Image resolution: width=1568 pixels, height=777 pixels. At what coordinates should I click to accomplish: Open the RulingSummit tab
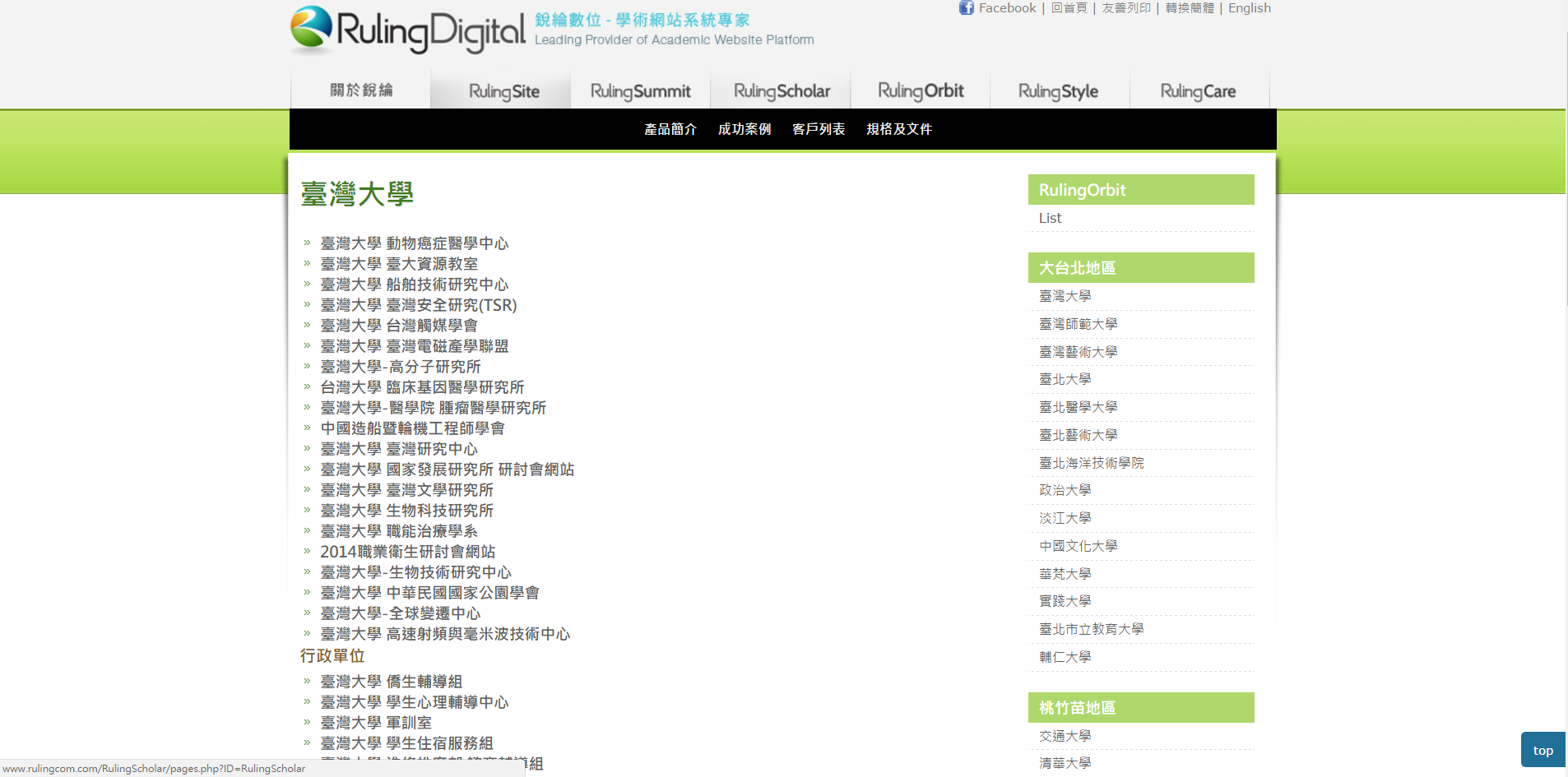click(641, 90)
